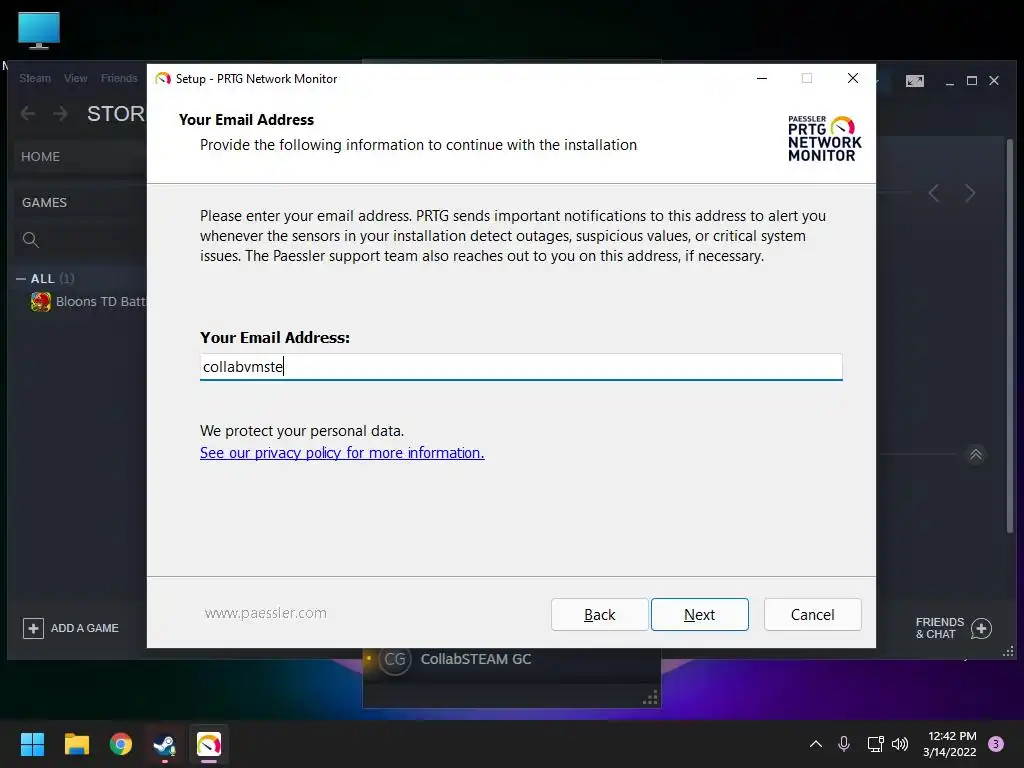Click the PRTG Network Monitor logo
Viewport: 1024px width, 768px height.
point(824,138)
